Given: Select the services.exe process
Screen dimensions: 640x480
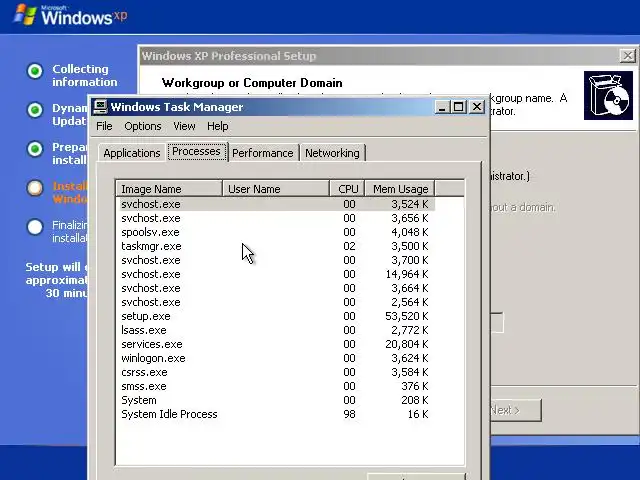Looking at the screenshot, I should pyautogui.click(x=277, y=344).
